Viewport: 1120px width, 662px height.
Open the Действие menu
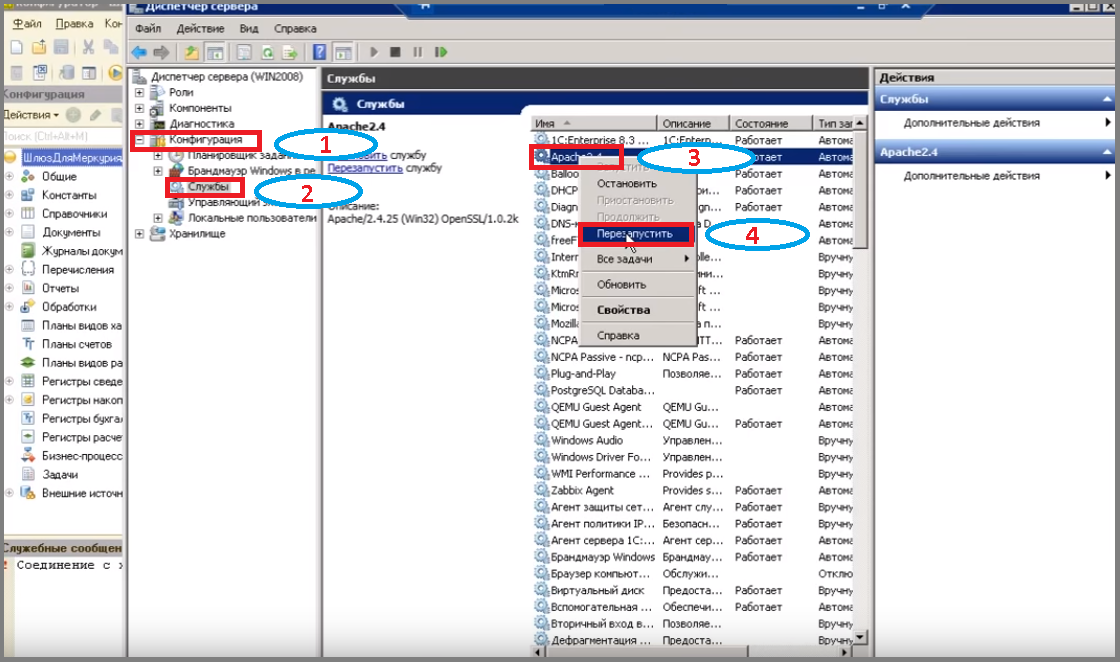coord(200,29)
